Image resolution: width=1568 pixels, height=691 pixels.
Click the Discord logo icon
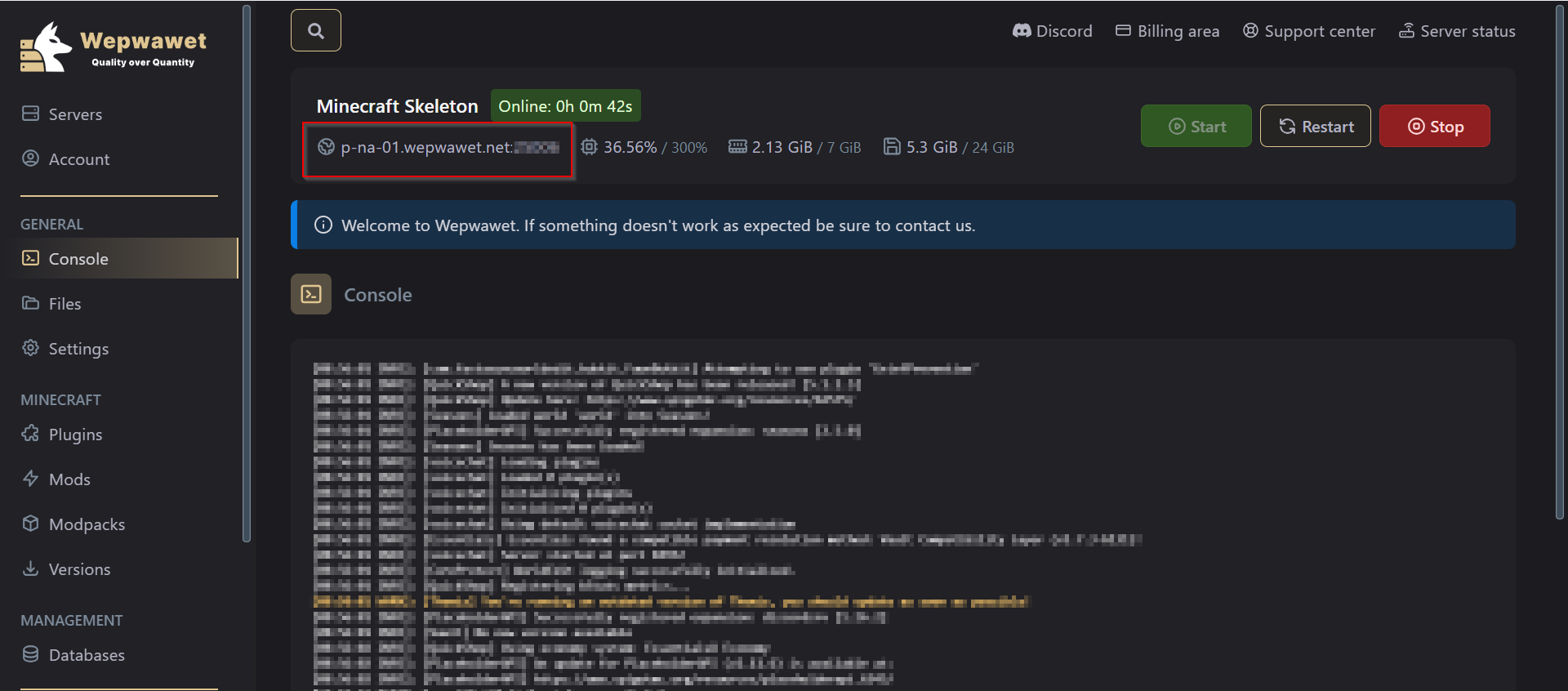(x=1022, y=31)
